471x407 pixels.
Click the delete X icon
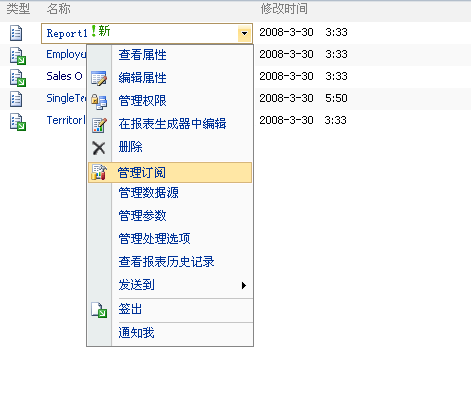(x=99, y=148)
